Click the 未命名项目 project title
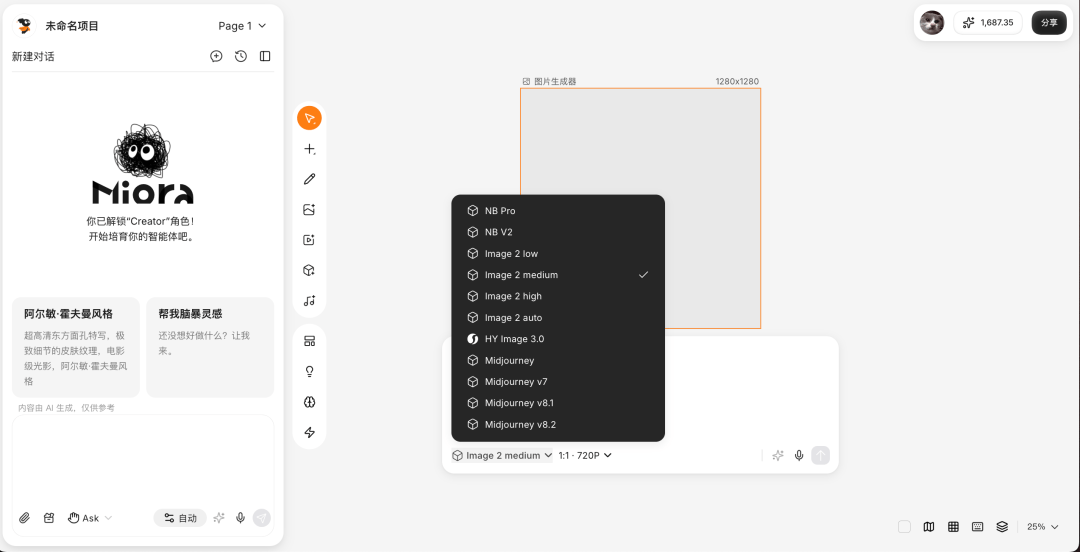Viewport: 1080px width, 552px height. pyautogui.click(x=72, y=26)
